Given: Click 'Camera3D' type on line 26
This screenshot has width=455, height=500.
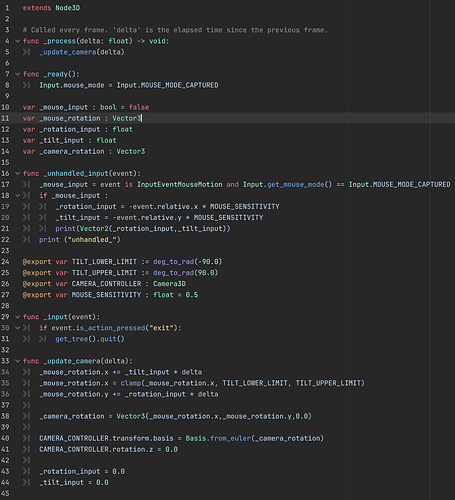Looking at the screenshot, I should click(x=169, y=284).
